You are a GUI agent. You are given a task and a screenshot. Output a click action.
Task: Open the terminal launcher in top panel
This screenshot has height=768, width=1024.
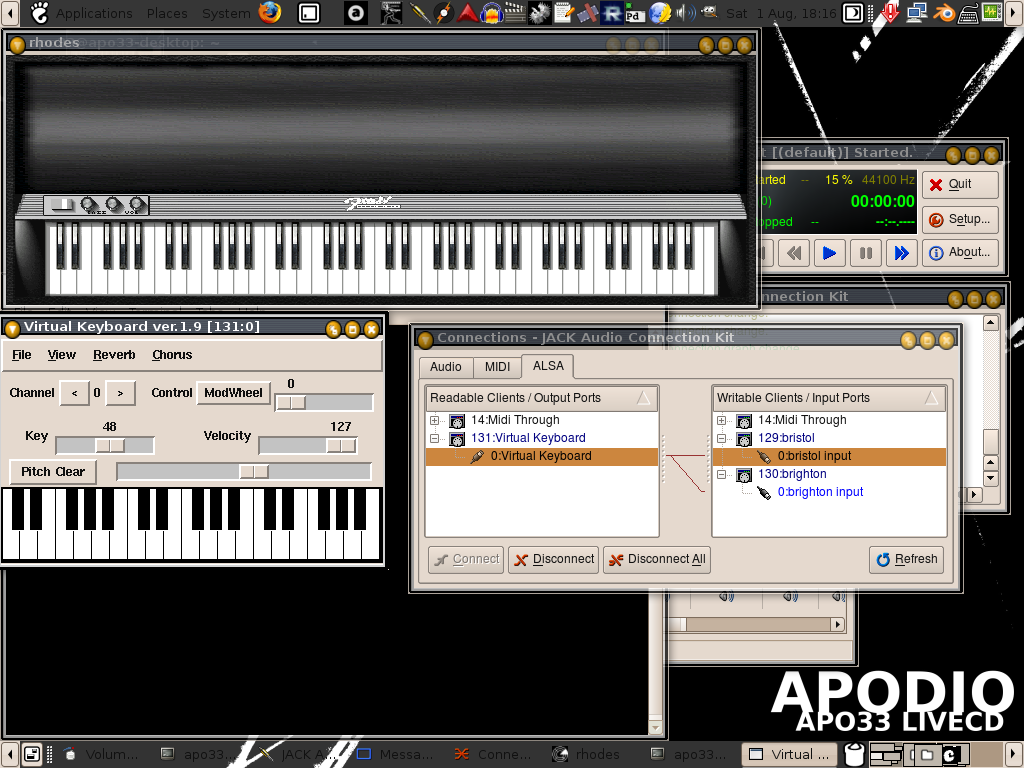pos(309,13)
